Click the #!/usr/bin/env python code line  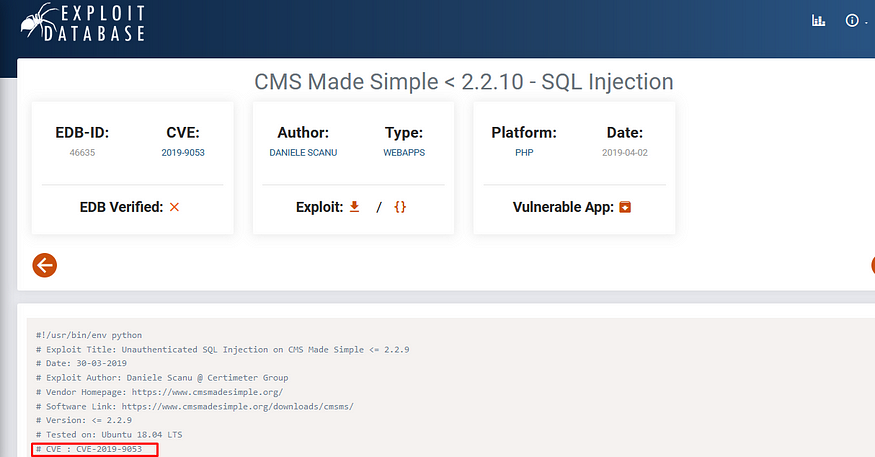click(89, 335)
